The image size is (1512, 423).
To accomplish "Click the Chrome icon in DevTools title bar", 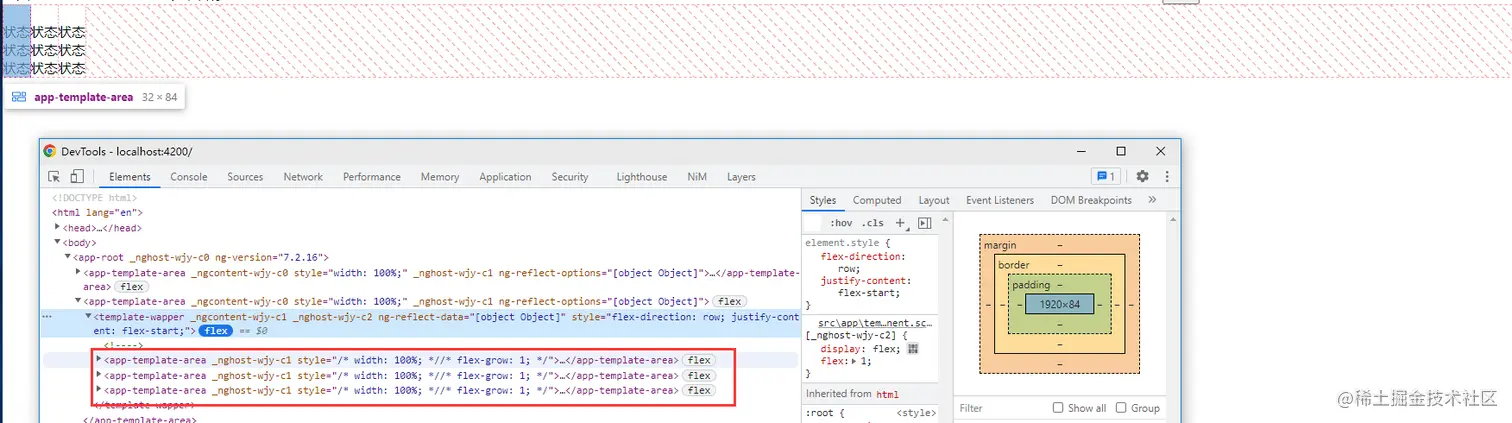I will (x=50, y=151).
